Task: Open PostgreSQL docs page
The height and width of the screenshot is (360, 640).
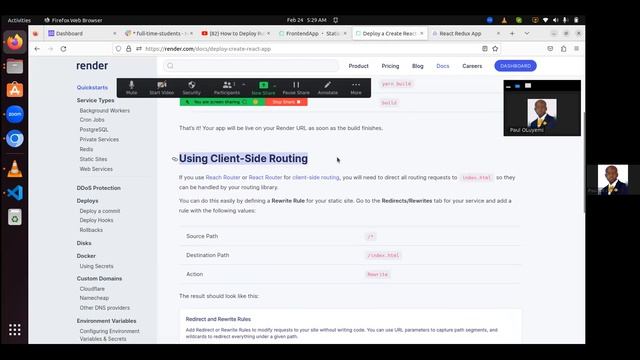Action: 94,129
